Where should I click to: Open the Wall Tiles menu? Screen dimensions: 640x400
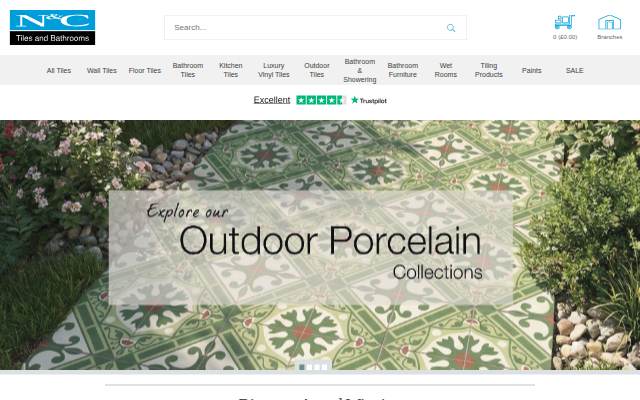102,70
